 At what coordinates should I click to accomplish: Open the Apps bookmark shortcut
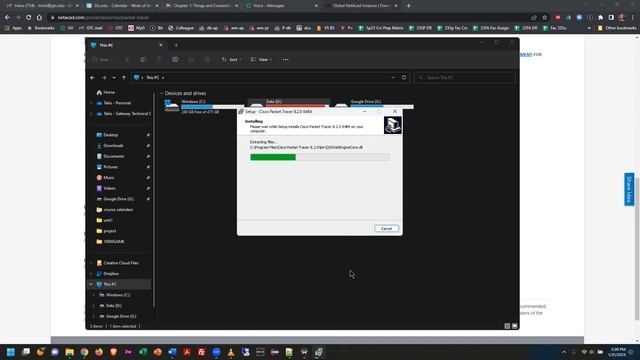tap(13, 28)
